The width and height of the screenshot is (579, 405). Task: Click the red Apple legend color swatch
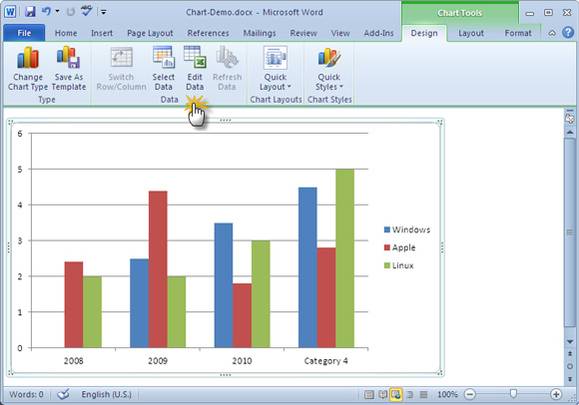(x=387, y=247)
